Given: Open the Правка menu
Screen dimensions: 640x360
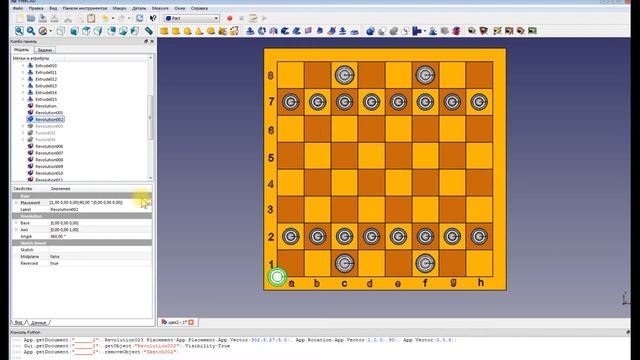Looking at the screenshot, I should click(x=36, y=8).
